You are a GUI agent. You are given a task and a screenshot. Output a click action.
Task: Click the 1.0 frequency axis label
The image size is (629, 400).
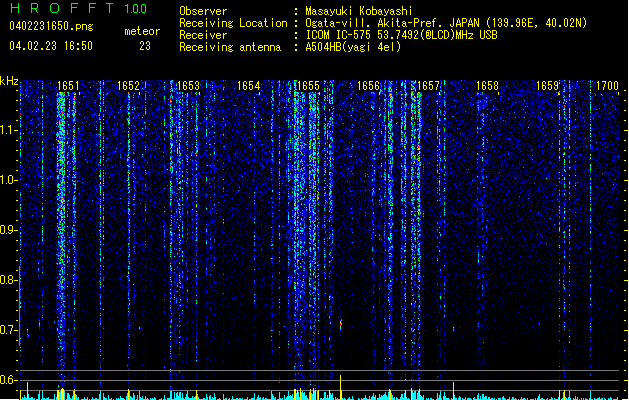(x=8, y=180)
